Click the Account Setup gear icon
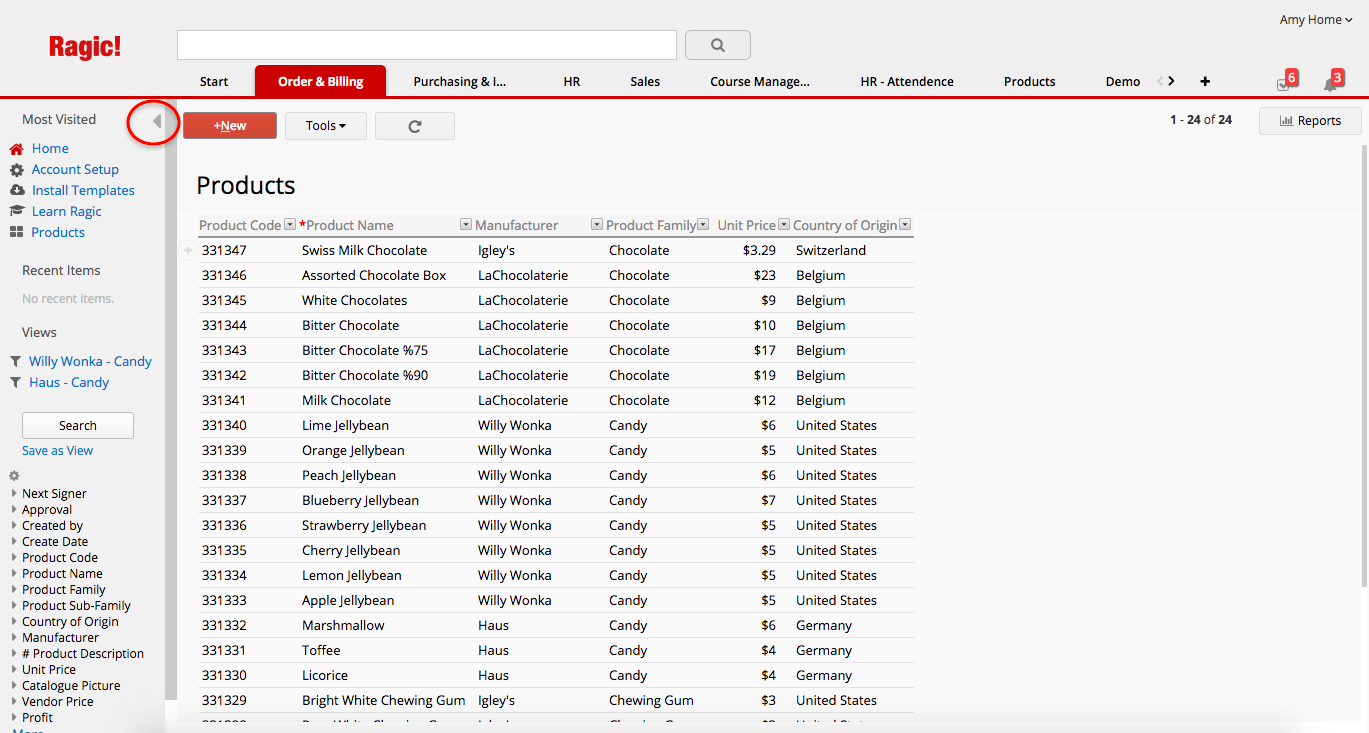Viewport: 1369px width, 733px height. click(x=17, y=169)
